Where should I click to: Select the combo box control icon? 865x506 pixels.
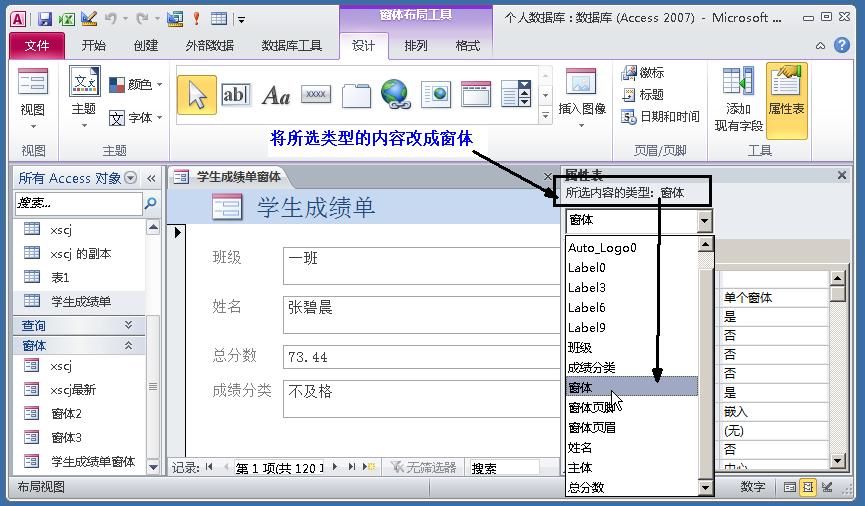pyautogui.click(x=516, y=94)
